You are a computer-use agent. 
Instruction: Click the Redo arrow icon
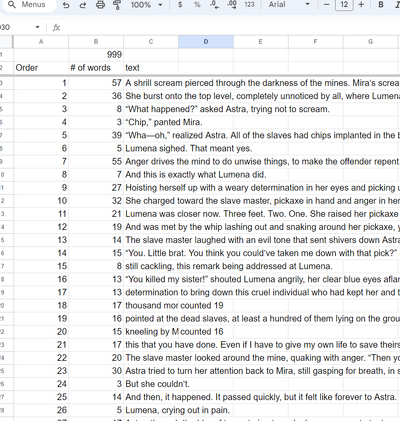[83, 5]
